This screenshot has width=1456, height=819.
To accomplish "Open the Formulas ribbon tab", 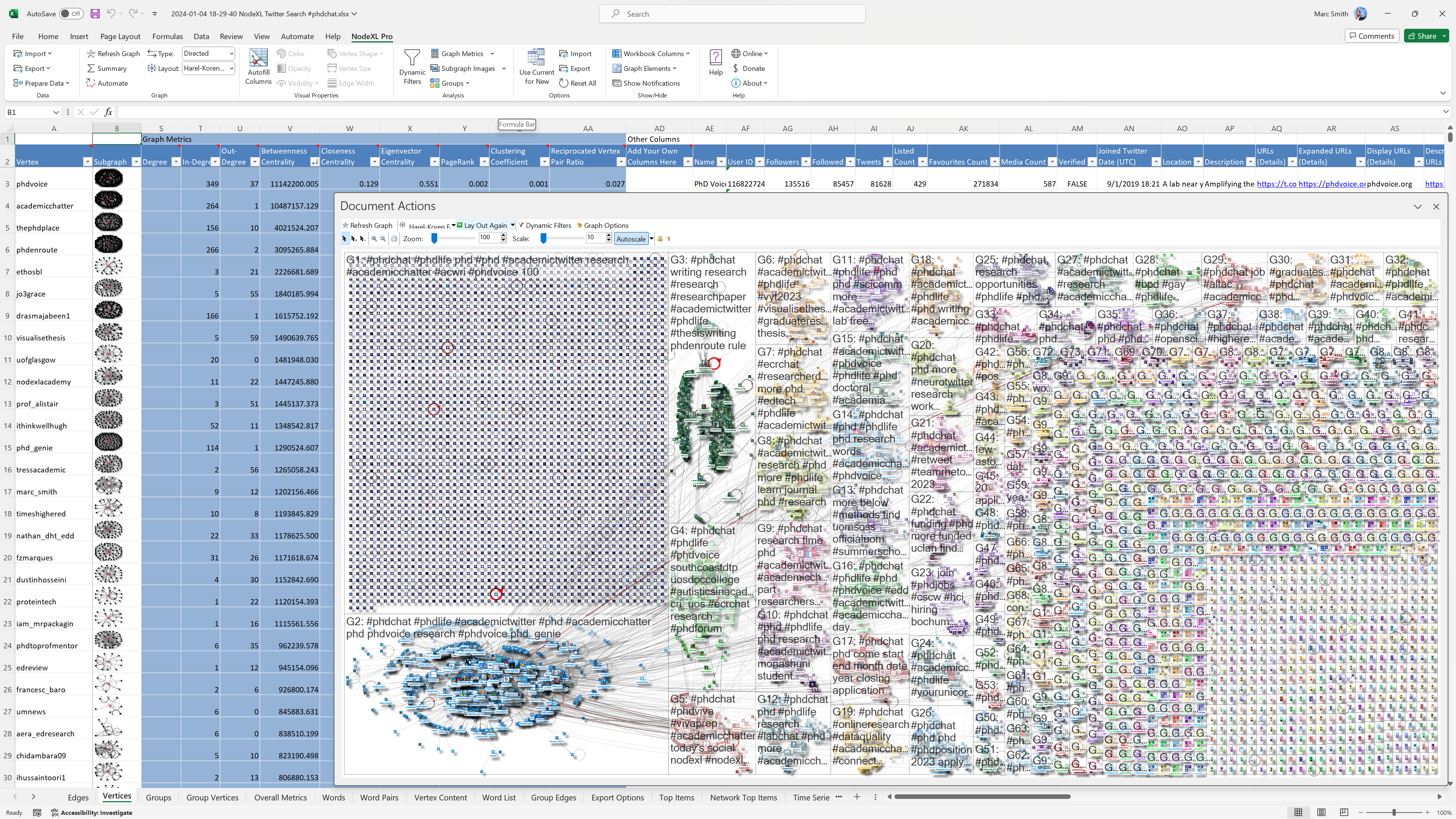I will (167, 36).
